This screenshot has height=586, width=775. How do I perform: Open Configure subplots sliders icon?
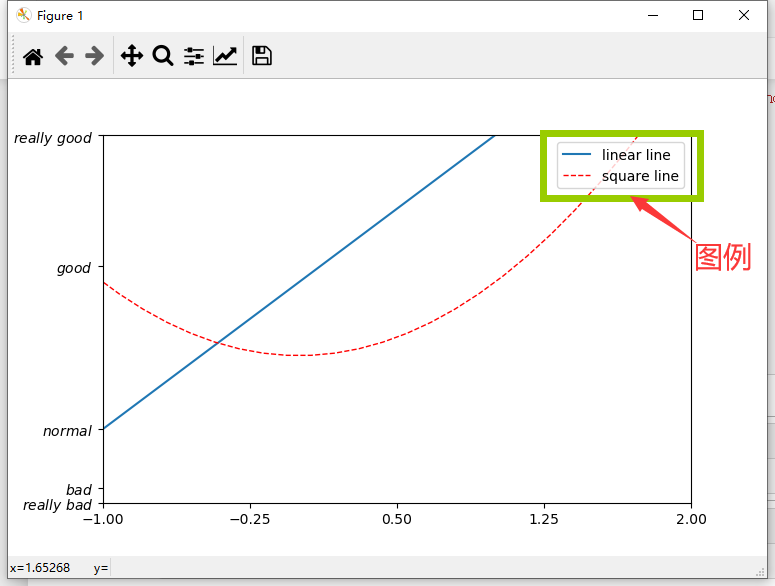(194, 56)
